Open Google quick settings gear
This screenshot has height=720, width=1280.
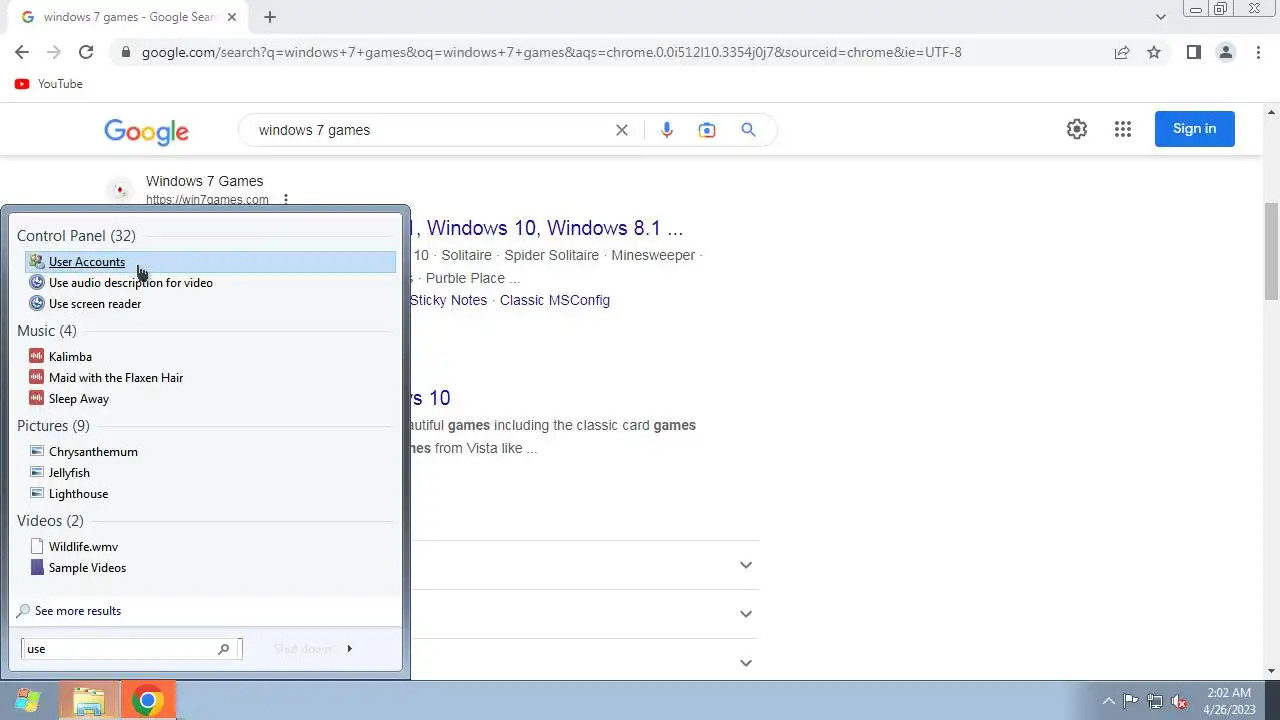click(1076, 129)
